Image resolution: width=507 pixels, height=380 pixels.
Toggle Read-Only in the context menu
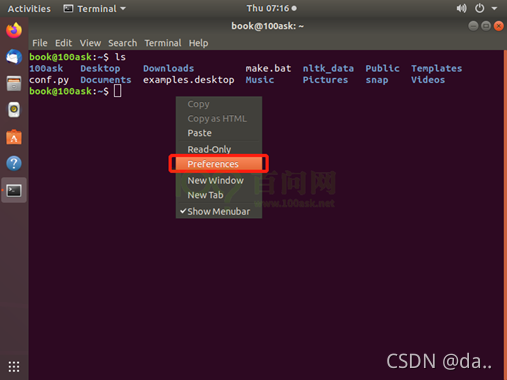click(219, 149)
